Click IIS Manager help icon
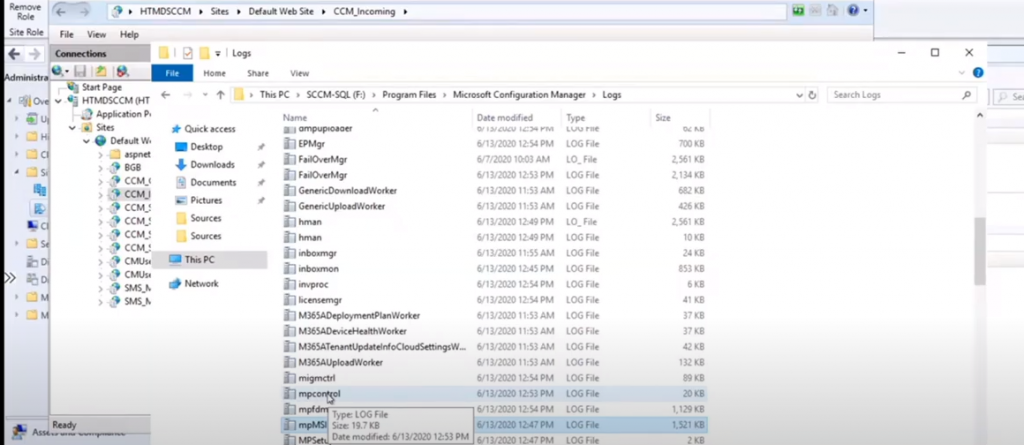Image resolution: width=1024 pixels, height=445 pixels. click(853, 10)
